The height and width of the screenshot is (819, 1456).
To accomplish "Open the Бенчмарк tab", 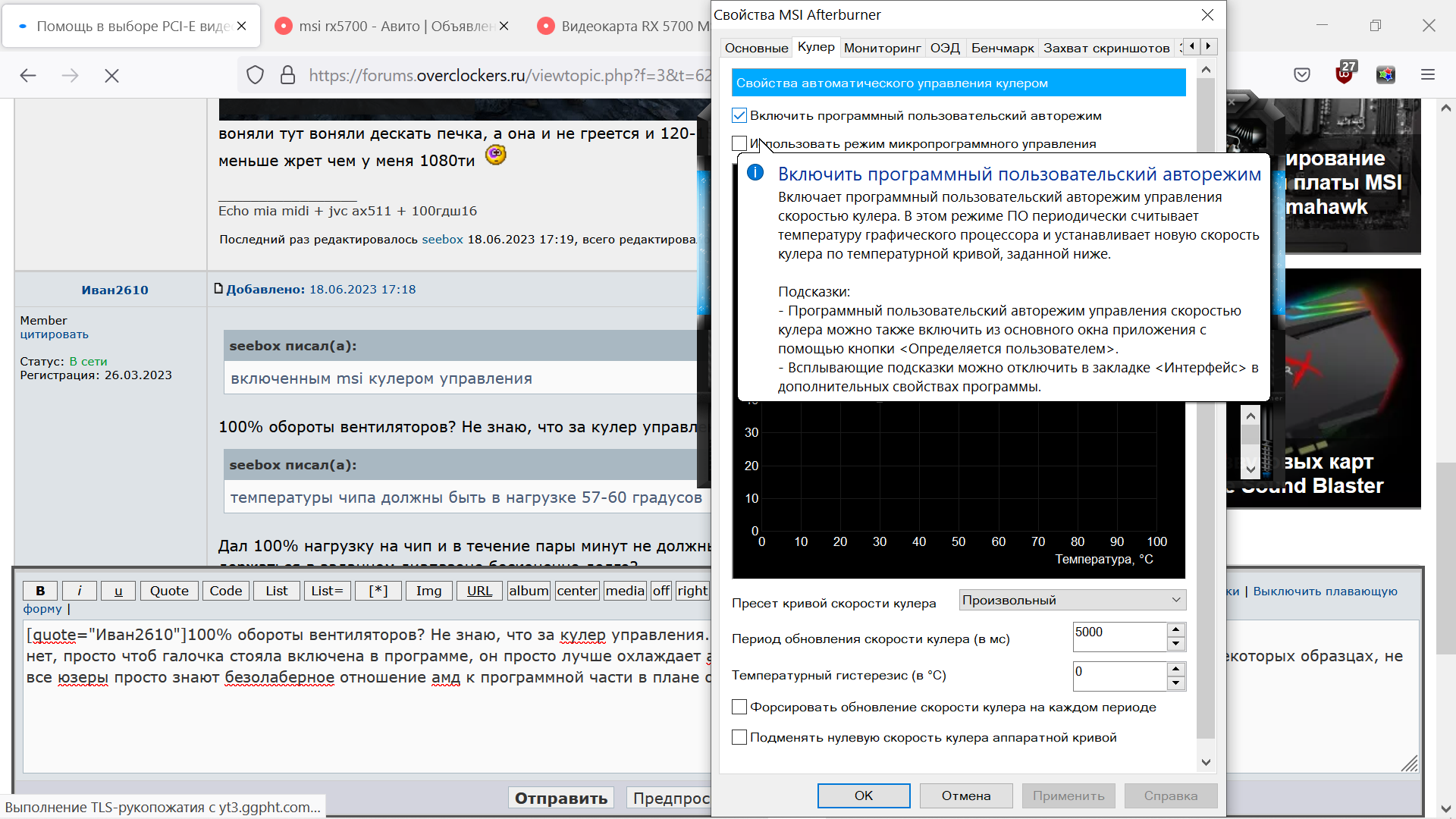I will coord(1002,48).
